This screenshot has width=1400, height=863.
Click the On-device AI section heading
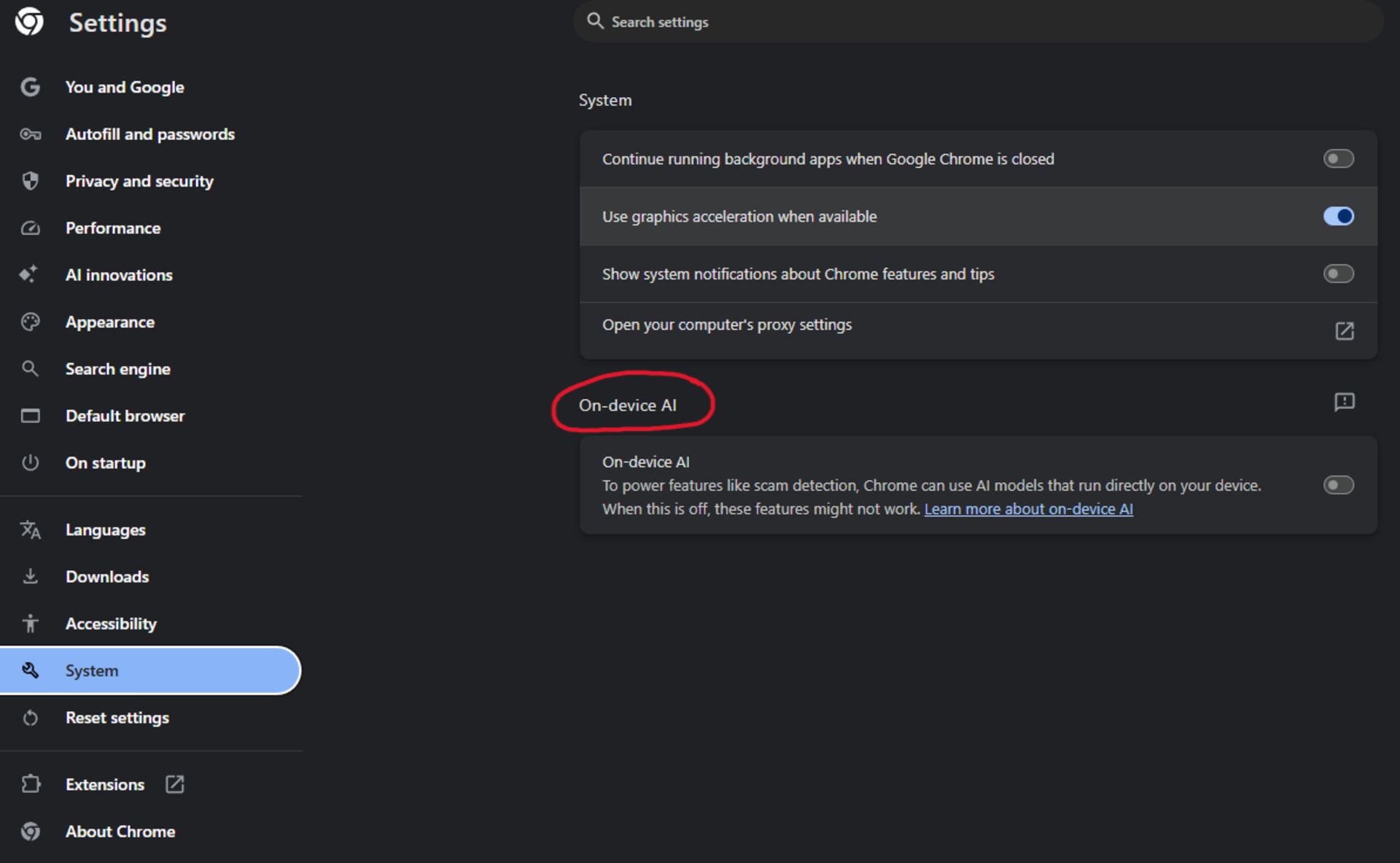pos(628,405)
